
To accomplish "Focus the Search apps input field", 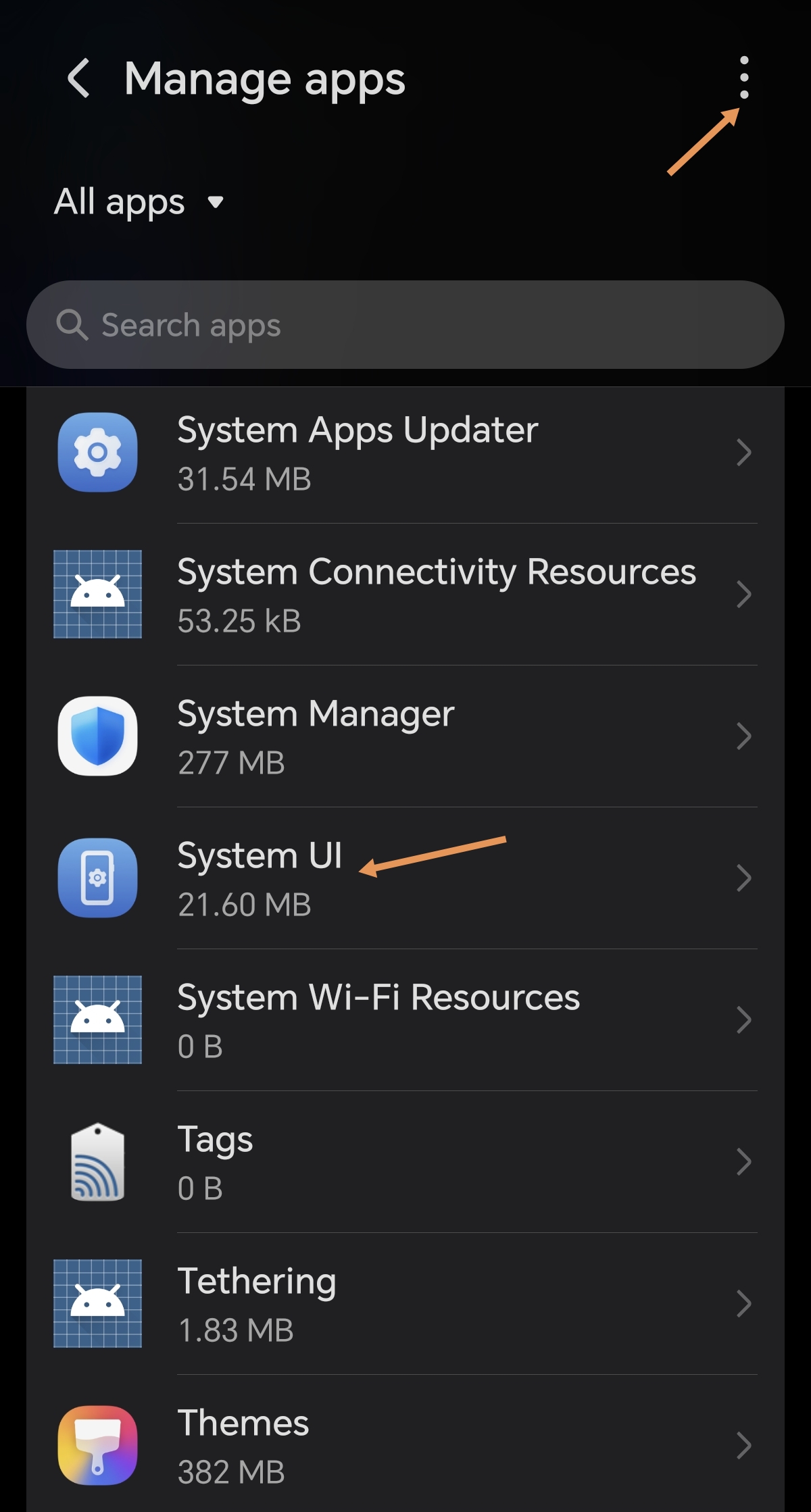I will point(405,325).
